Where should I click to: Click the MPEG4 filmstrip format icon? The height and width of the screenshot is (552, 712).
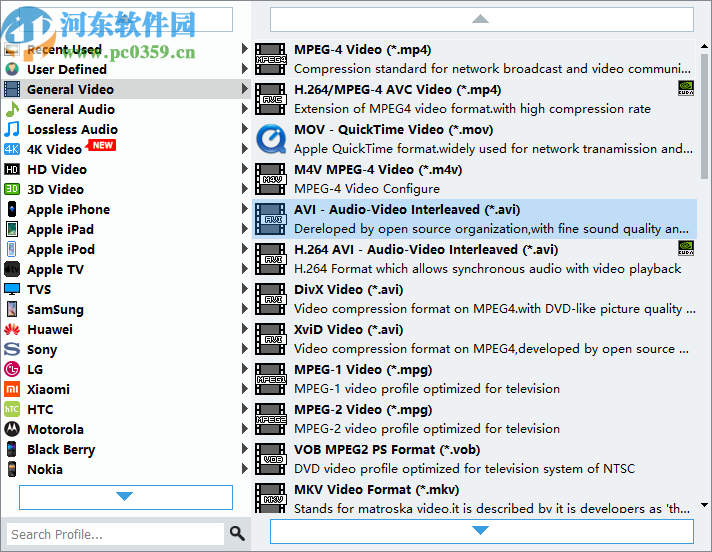(271, 59)
